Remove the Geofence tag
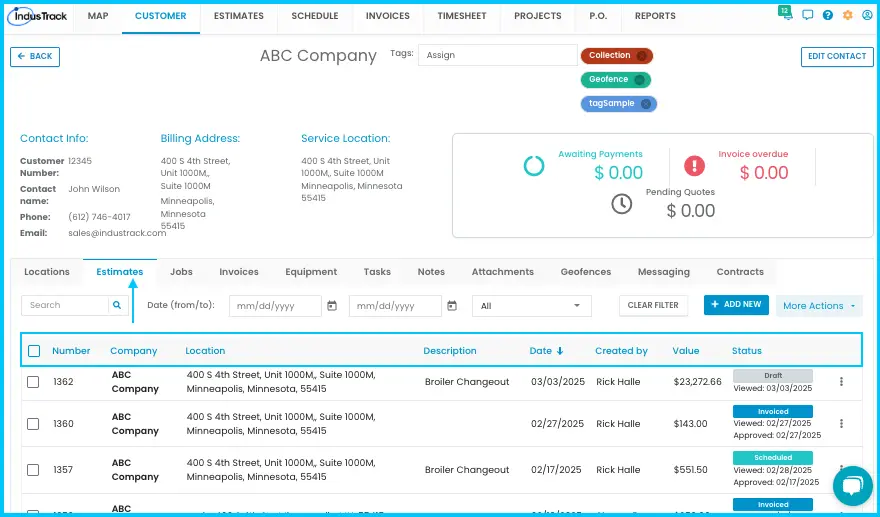This screenshot has height=517, width=880. (x=639, y=80)
